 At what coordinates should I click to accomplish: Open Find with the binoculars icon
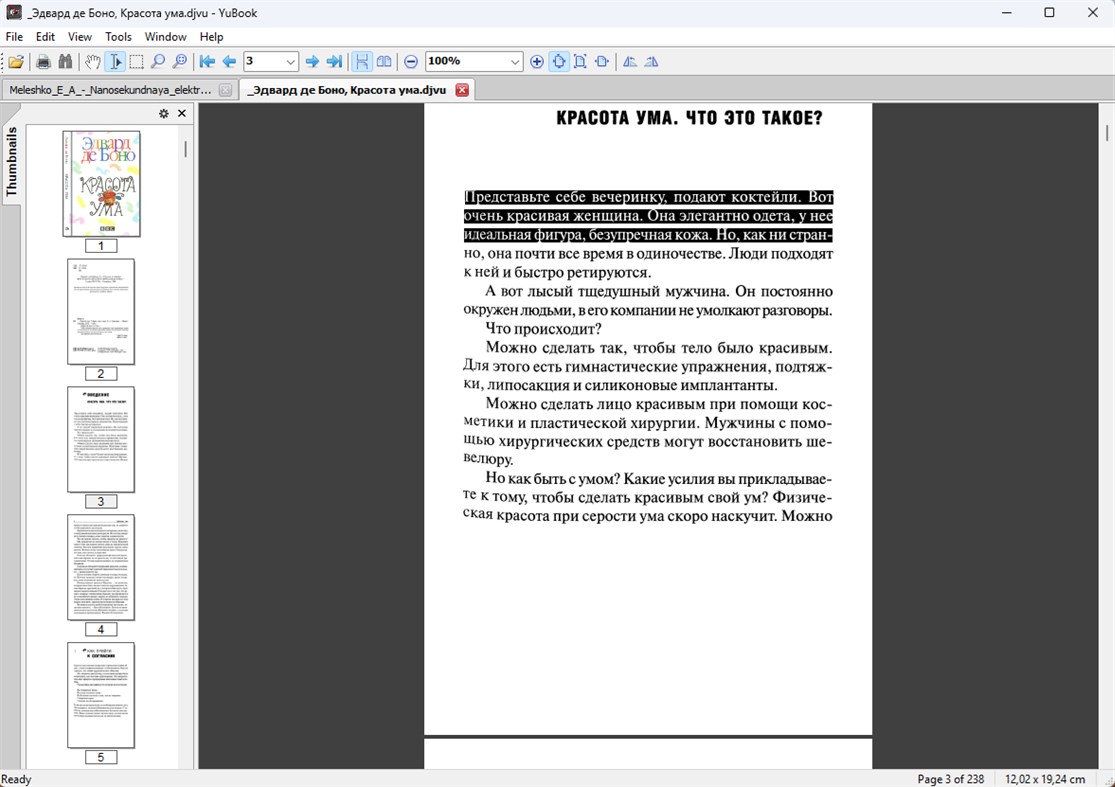click(x=65, y=62)
